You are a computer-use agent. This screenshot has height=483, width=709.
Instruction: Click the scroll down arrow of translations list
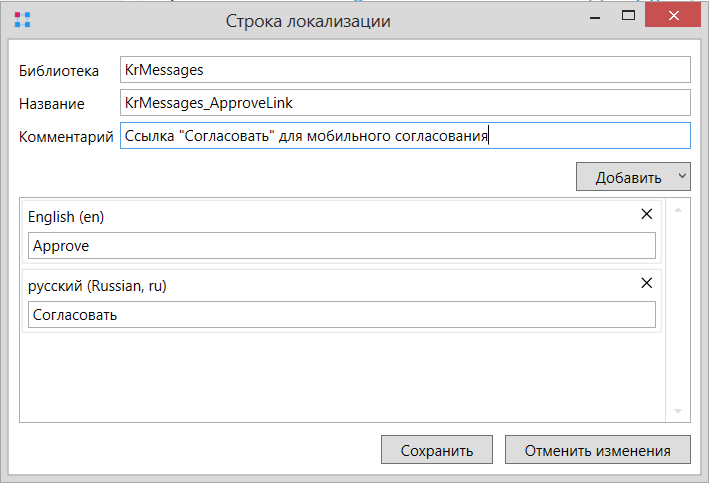[678, 411]
